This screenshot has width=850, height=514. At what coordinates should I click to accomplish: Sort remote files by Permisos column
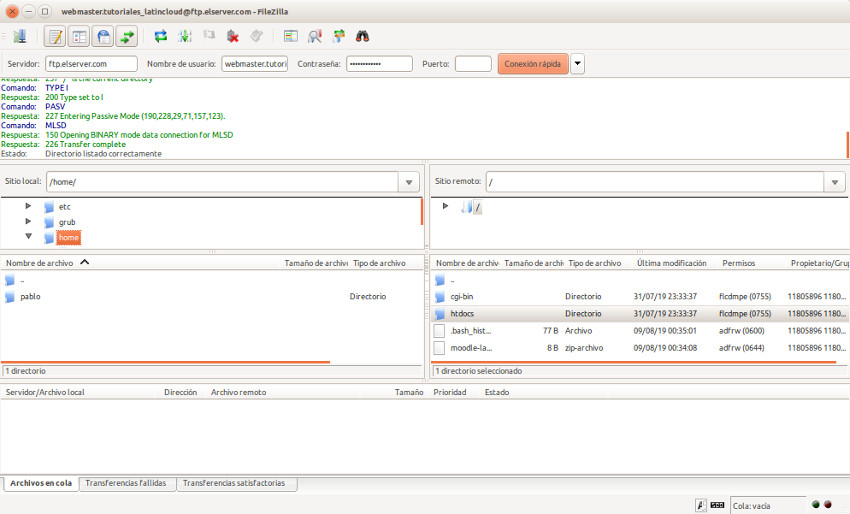point(738,263)
